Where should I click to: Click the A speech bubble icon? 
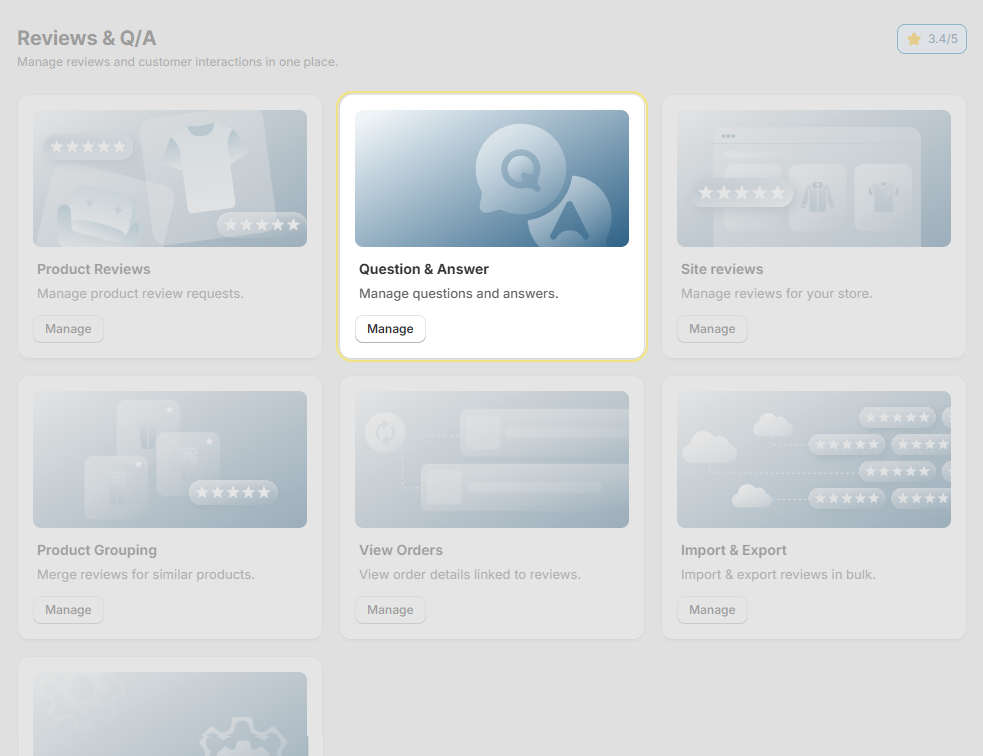(570, 215)
